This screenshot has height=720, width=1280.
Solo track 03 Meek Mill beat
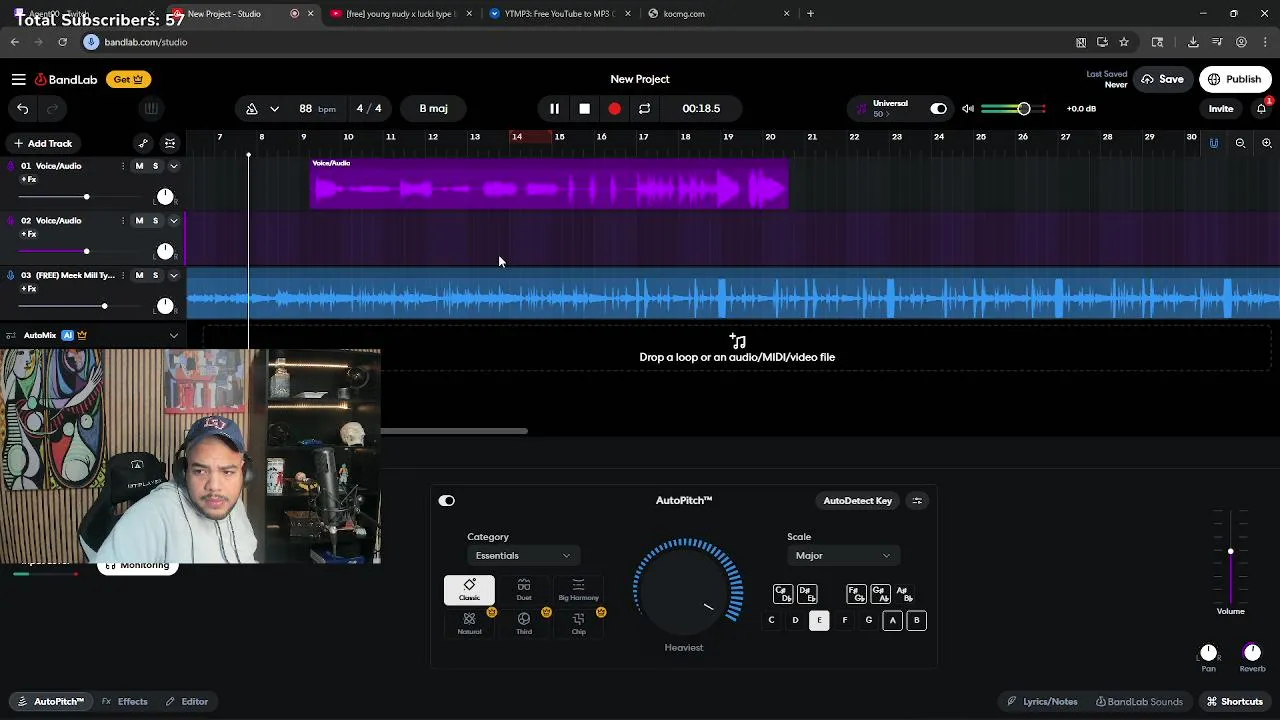coord(155,275)
